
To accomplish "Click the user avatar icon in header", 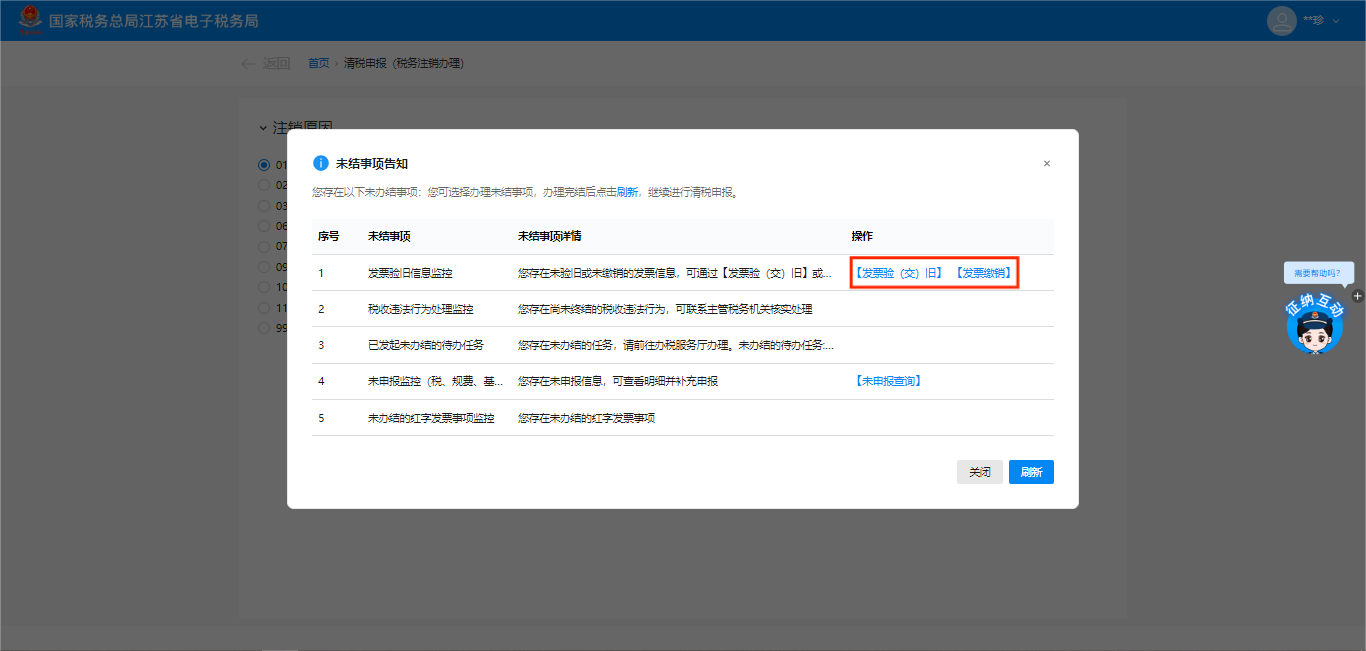I will [x=1281, y=21].
